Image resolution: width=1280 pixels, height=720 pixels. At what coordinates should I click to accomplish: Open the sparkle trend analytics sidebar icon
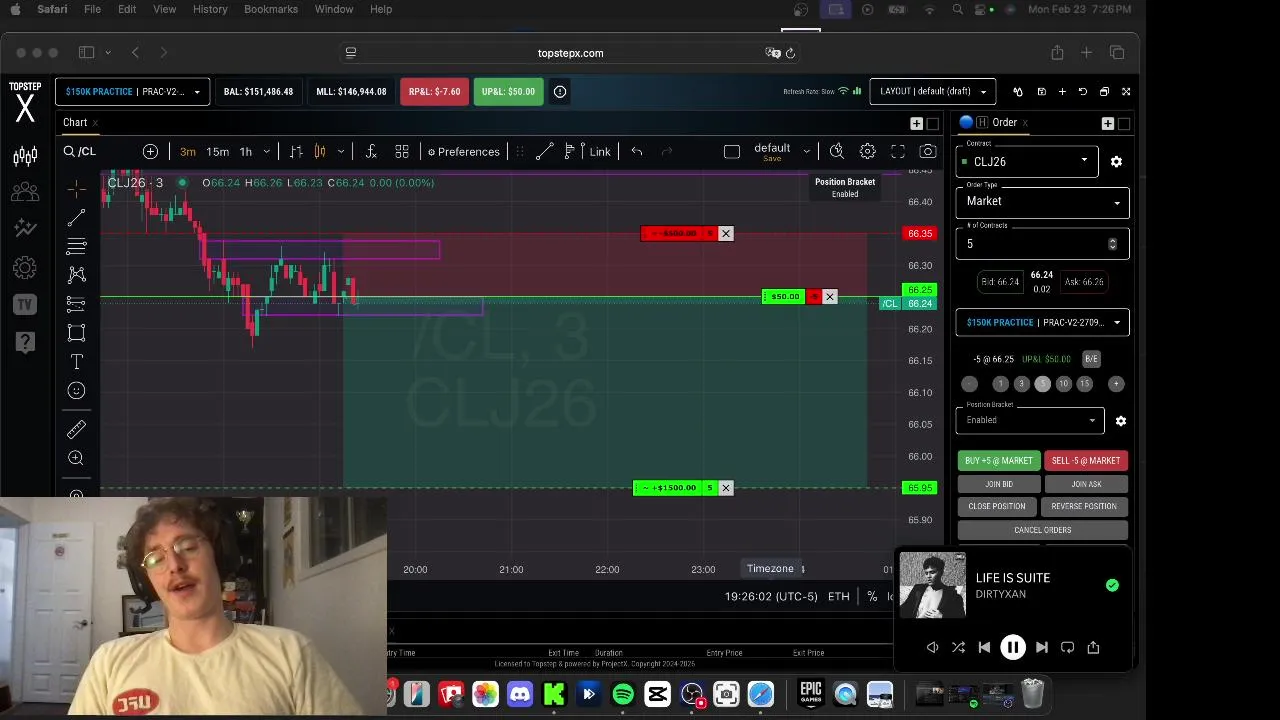[x=25, y=229]
